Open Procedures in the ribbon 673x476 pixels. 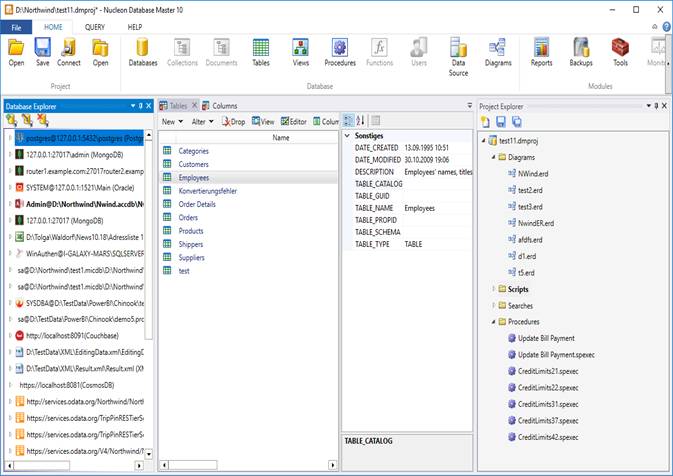coord(340,52)
